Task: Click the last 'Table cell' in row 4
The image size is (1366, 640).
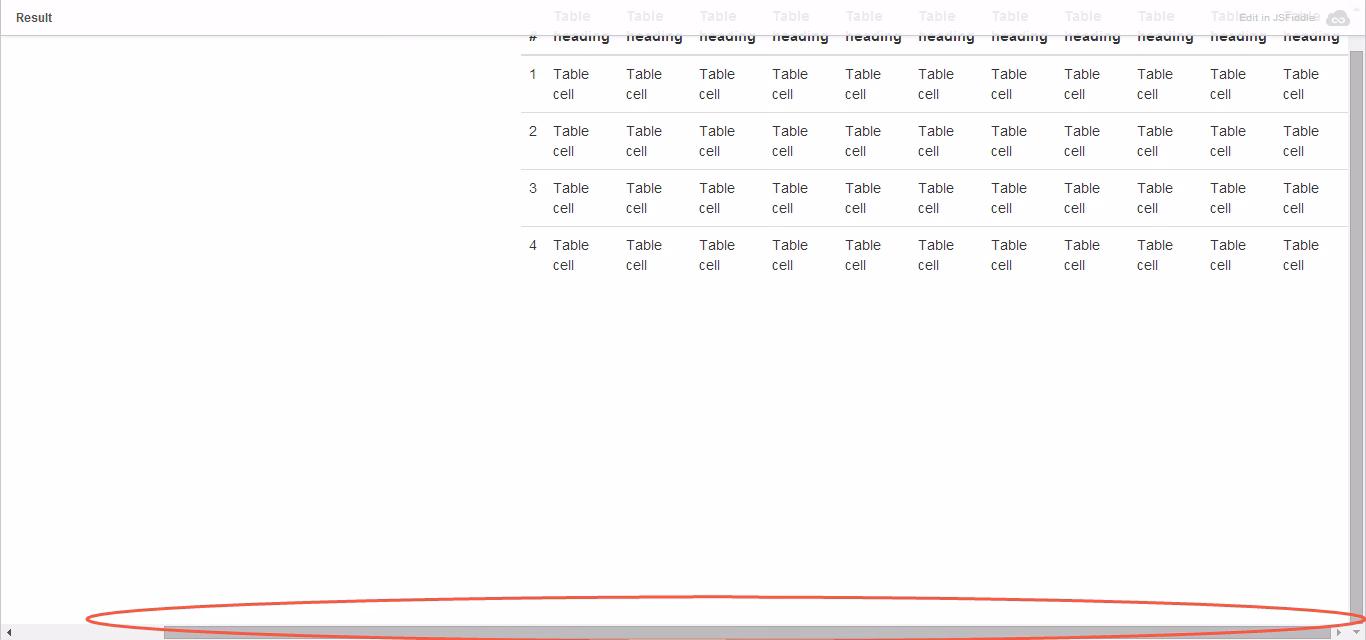Action: 1301,255
